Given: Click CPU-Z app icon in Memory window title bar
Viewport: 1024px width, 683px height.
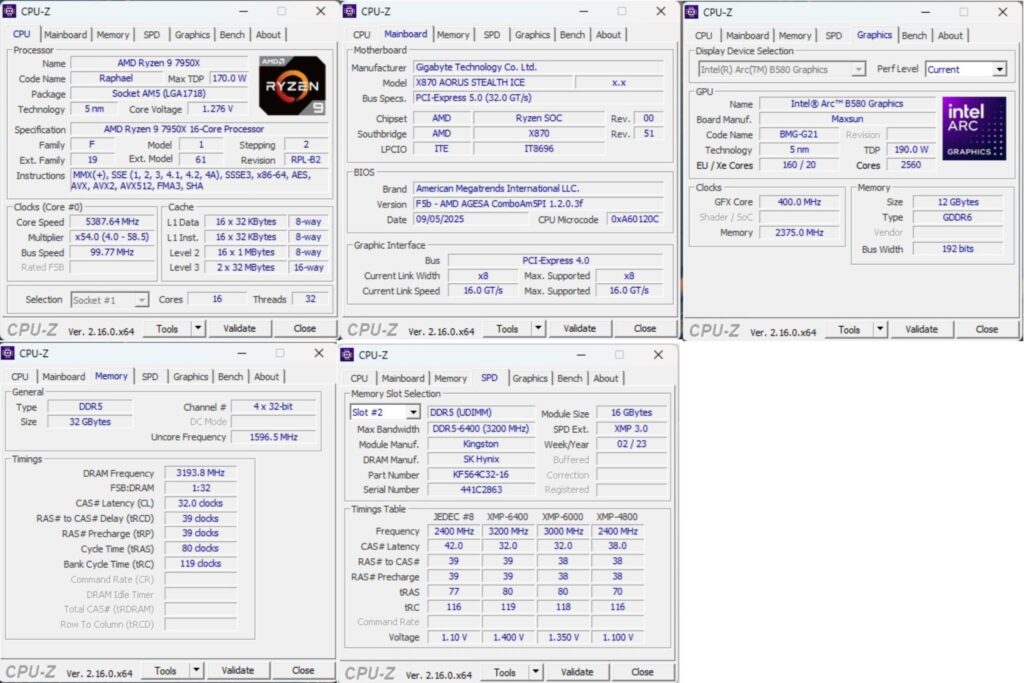Looking at the screenshot, I should 8,353.
